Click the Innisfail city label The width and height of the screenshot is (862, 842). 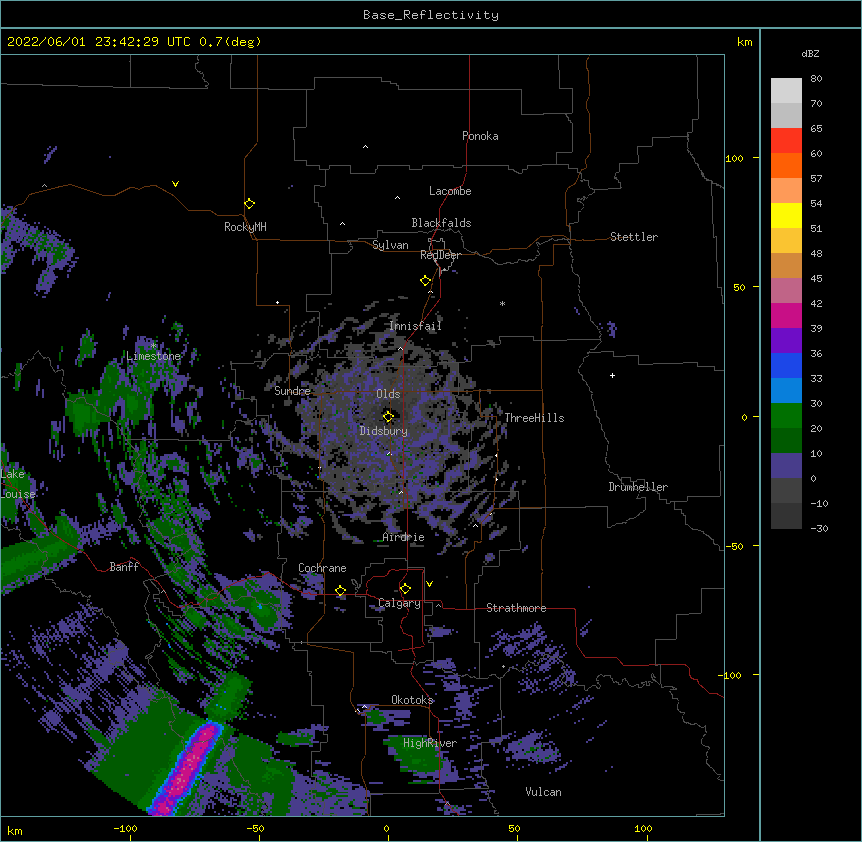pos(415,326)
